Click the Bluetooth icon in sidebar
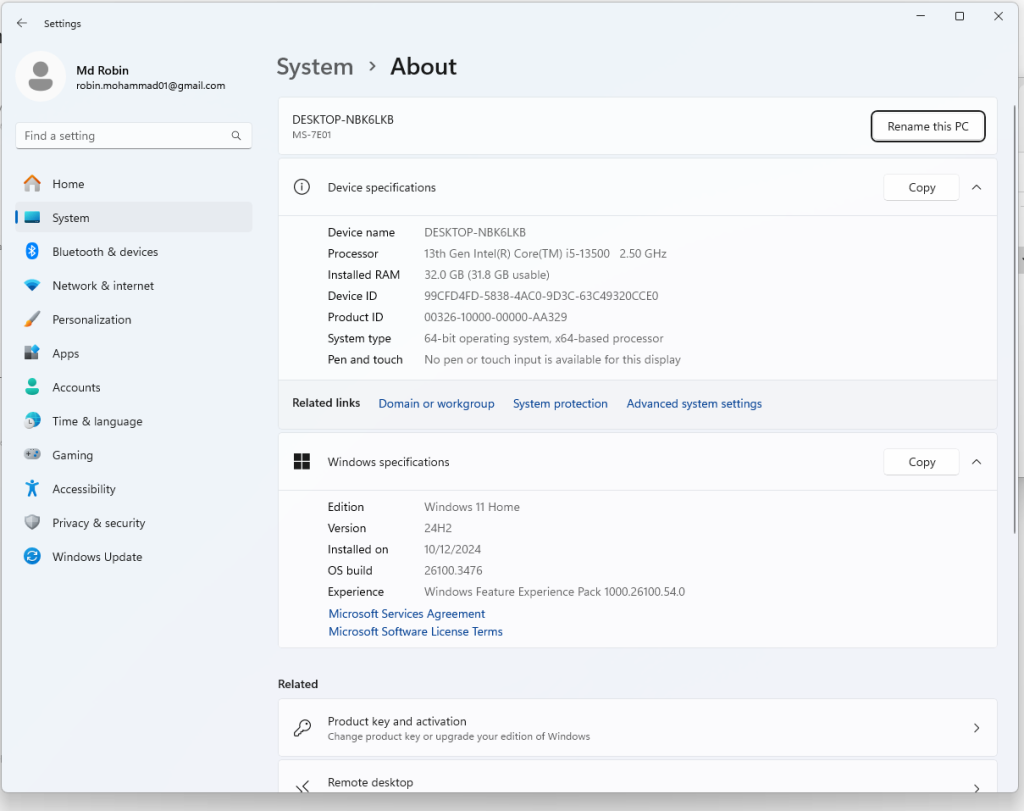1024x811 pixels. click(32, 251)
